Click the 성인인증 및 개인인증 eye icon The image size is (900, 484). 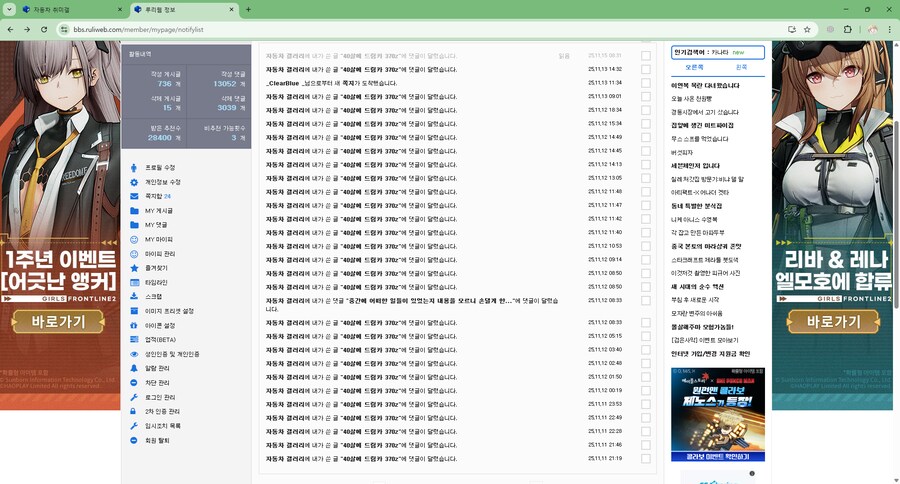tap(135, 354)
